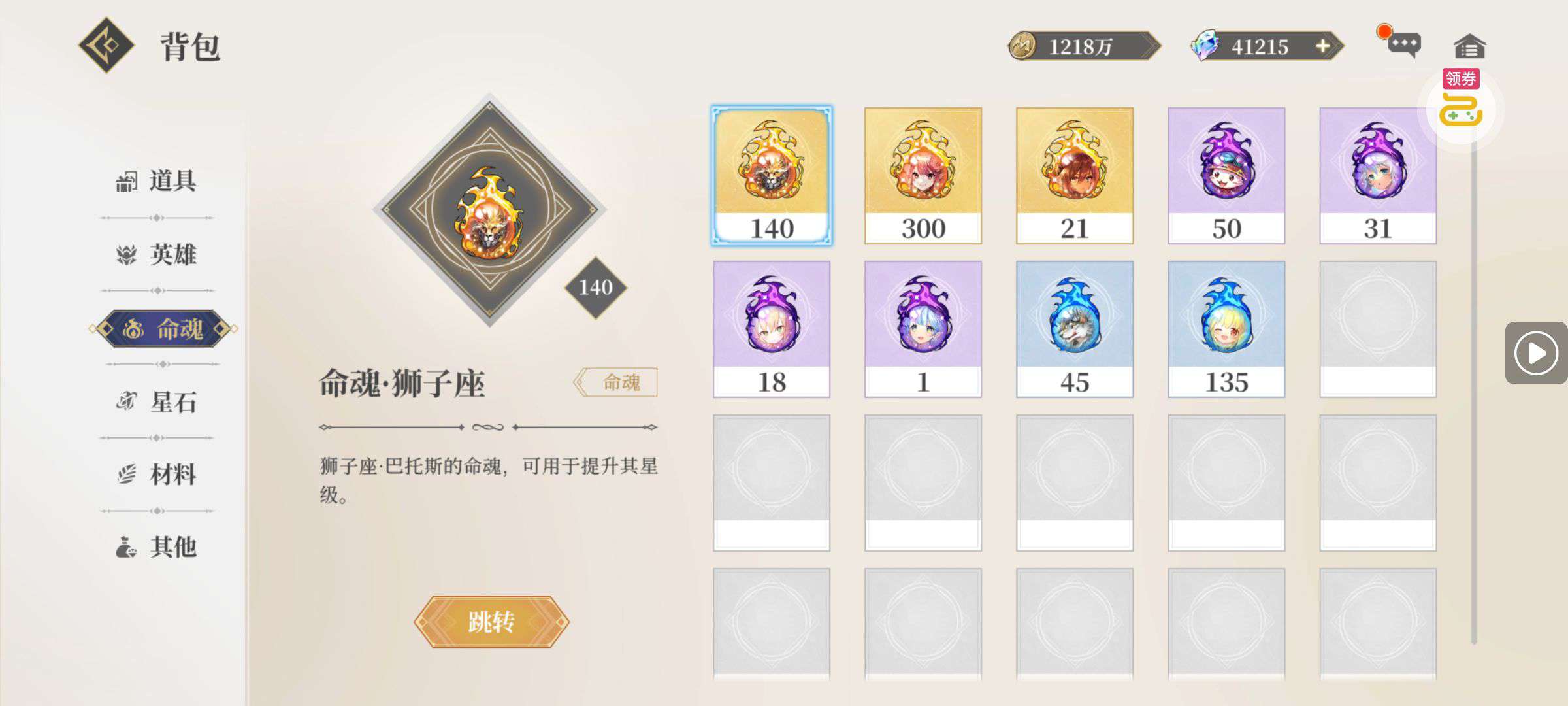
Task: Select the blonde blue soul with 135
Action: coord(1226,329)
